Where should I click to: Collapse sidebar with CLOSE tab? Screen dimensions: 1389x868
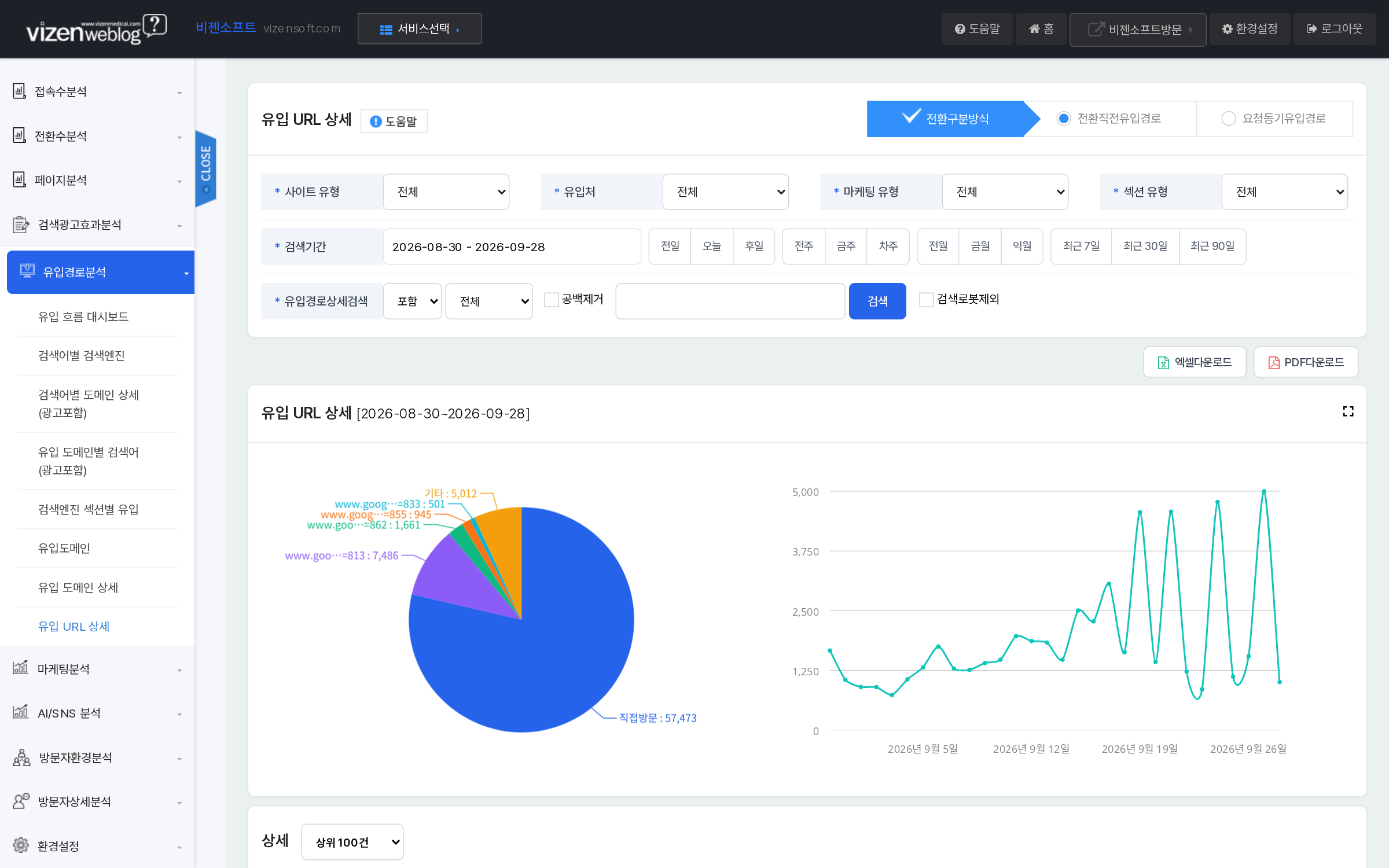point(205,168)
